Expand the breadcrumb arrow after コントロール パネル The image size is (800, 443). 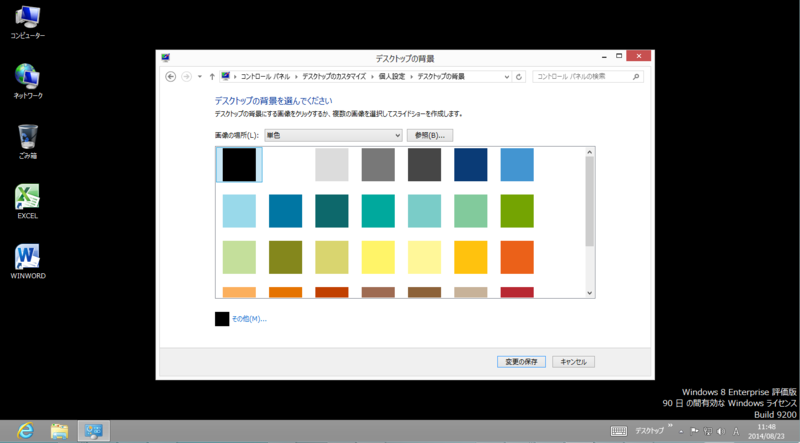click(x=296, y=77)
